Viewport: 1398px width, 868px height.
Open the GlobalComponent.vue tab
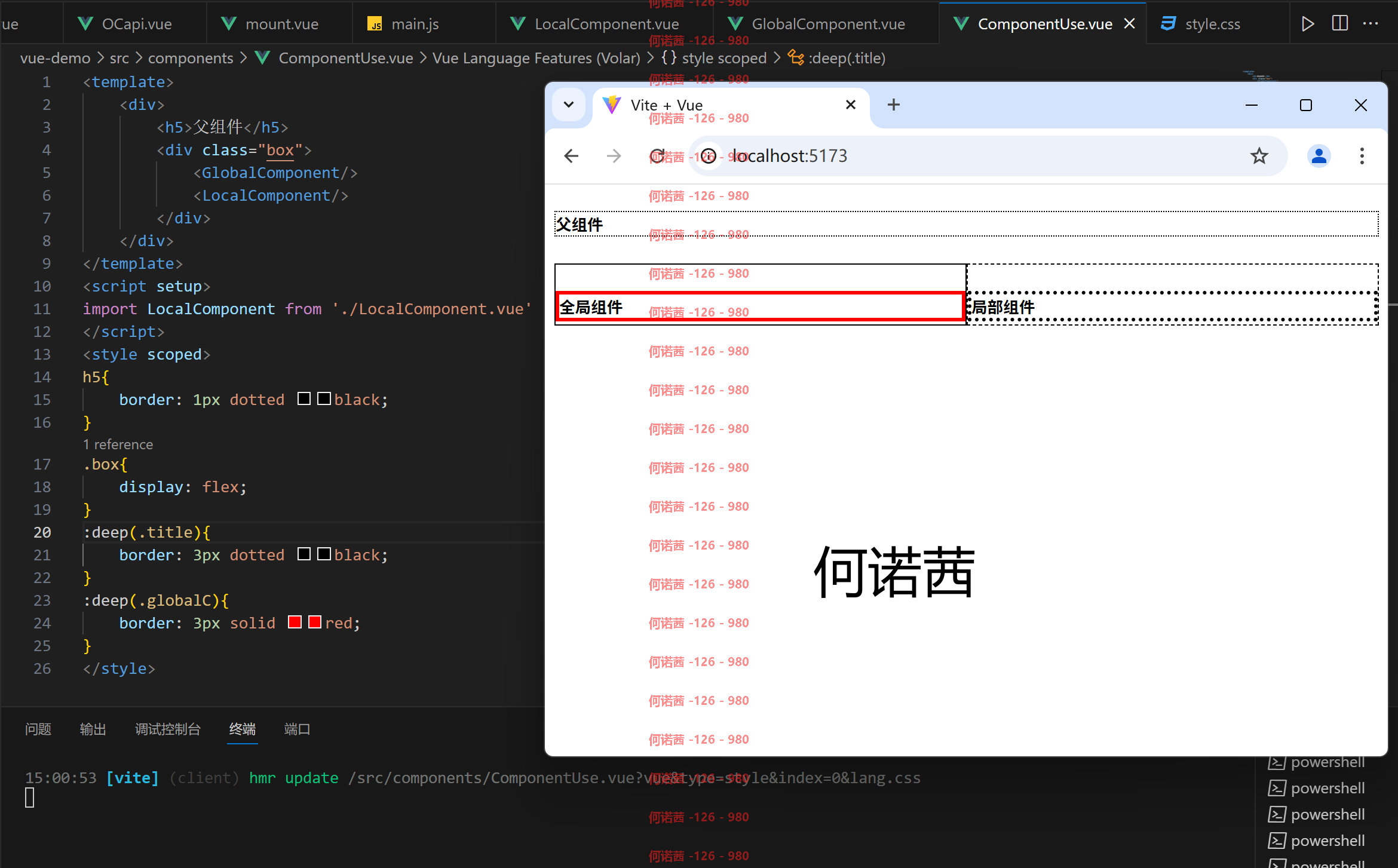pyautogui.click(x=826, y=24)
